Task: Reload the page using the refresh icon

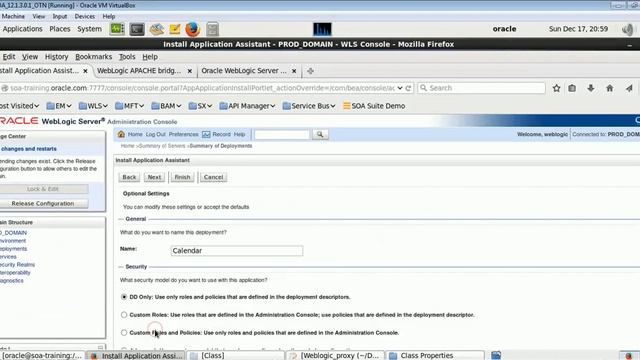Action: (408, 88)
